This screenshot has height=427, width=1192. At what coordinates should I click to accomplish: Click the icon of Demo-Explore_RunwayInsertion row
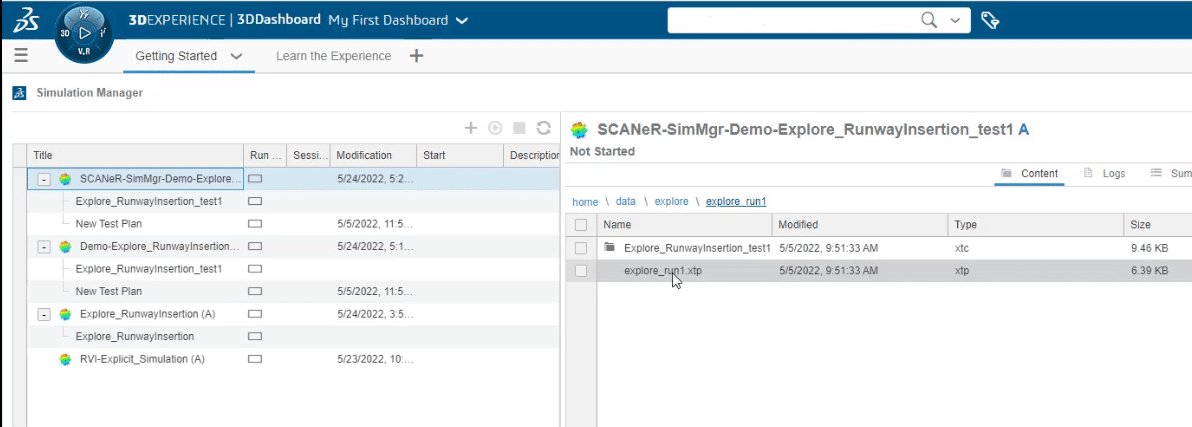[x=65, y=246]
